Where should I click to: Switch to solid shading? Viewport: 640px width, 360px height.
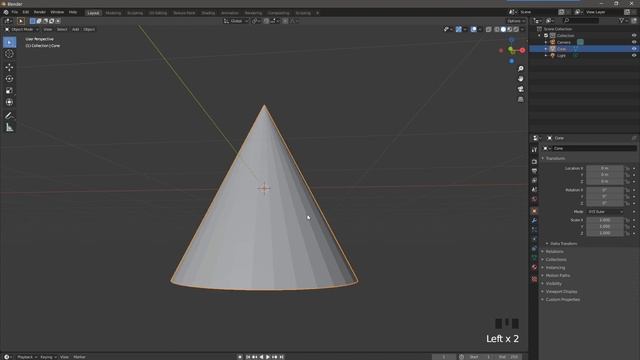pyautogui.click(x=503, y=29)
